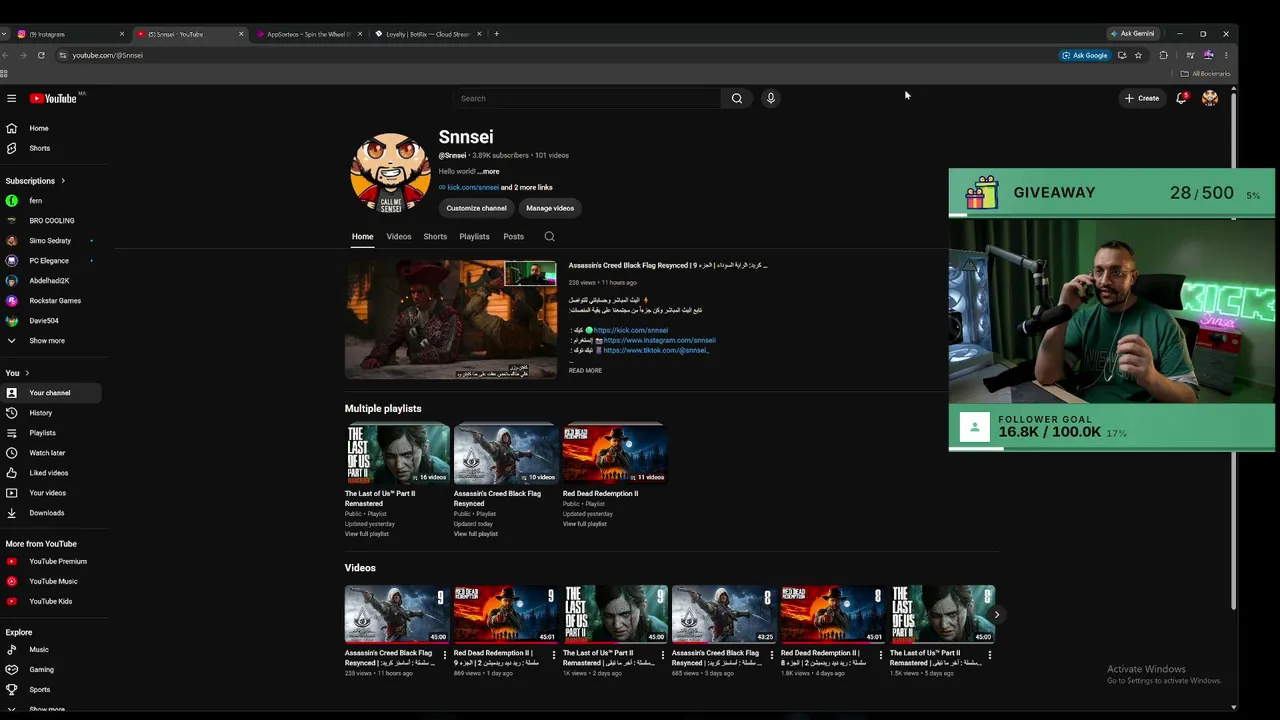
Task: Expand the You section arrow
Action: (x=28, y=373)
